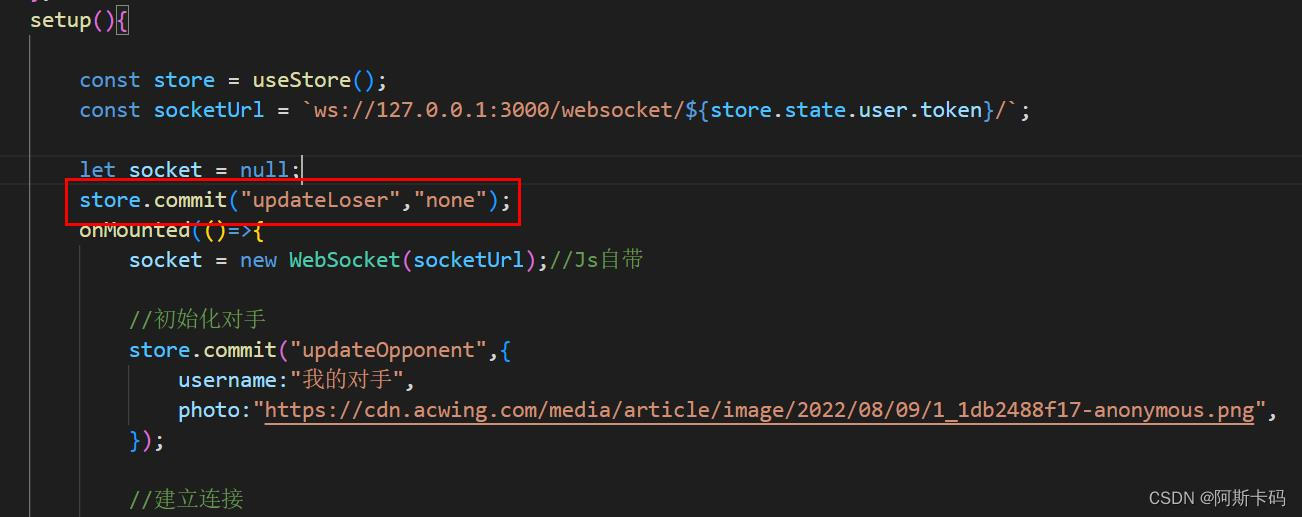Click 'store.state.user.token' inside template string
The height and width of the screenshot is (517, 1302).
point(846,110)
